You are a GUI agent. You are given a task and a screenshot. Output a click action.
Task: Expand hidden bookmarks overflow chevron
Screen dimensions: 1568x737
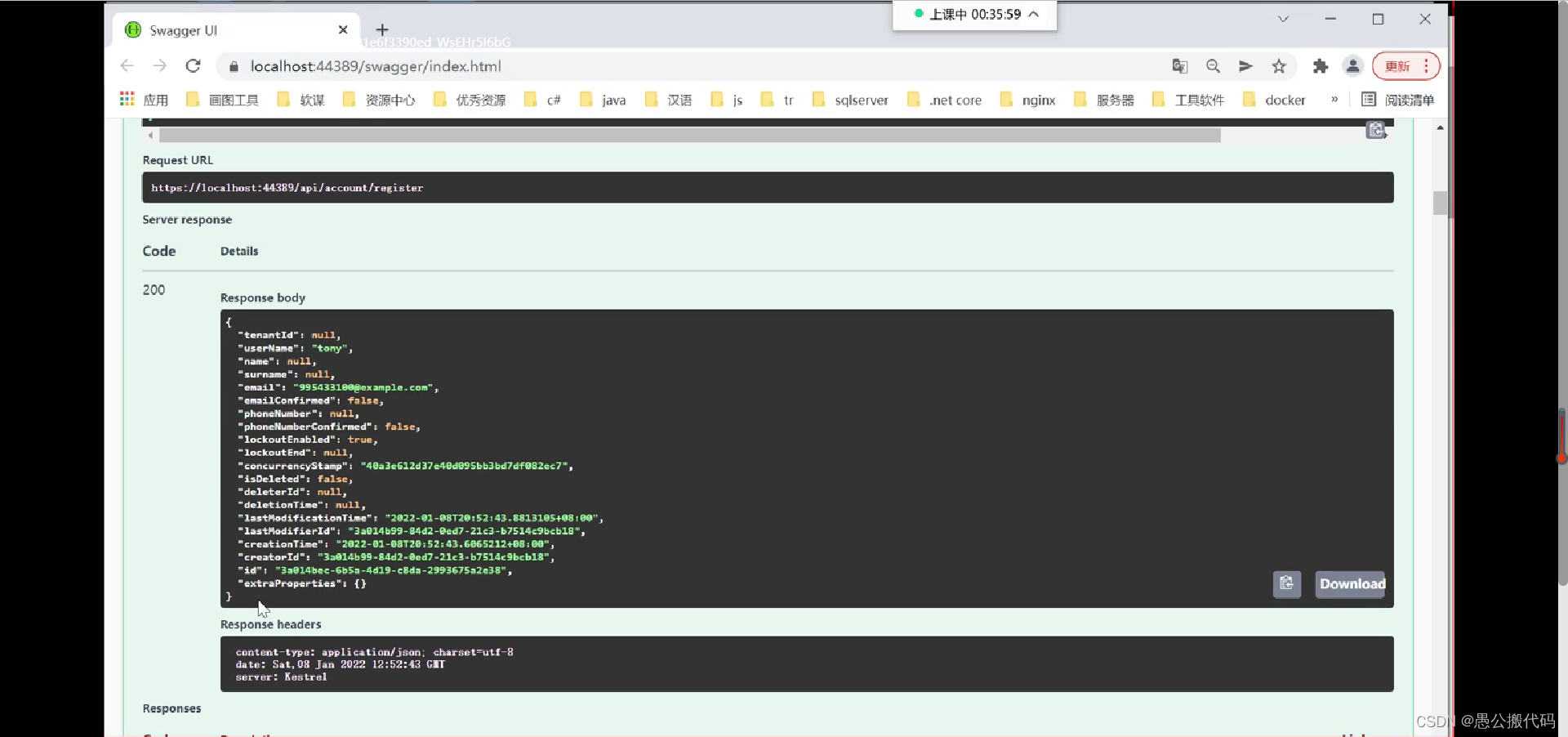pos(1334,99)
